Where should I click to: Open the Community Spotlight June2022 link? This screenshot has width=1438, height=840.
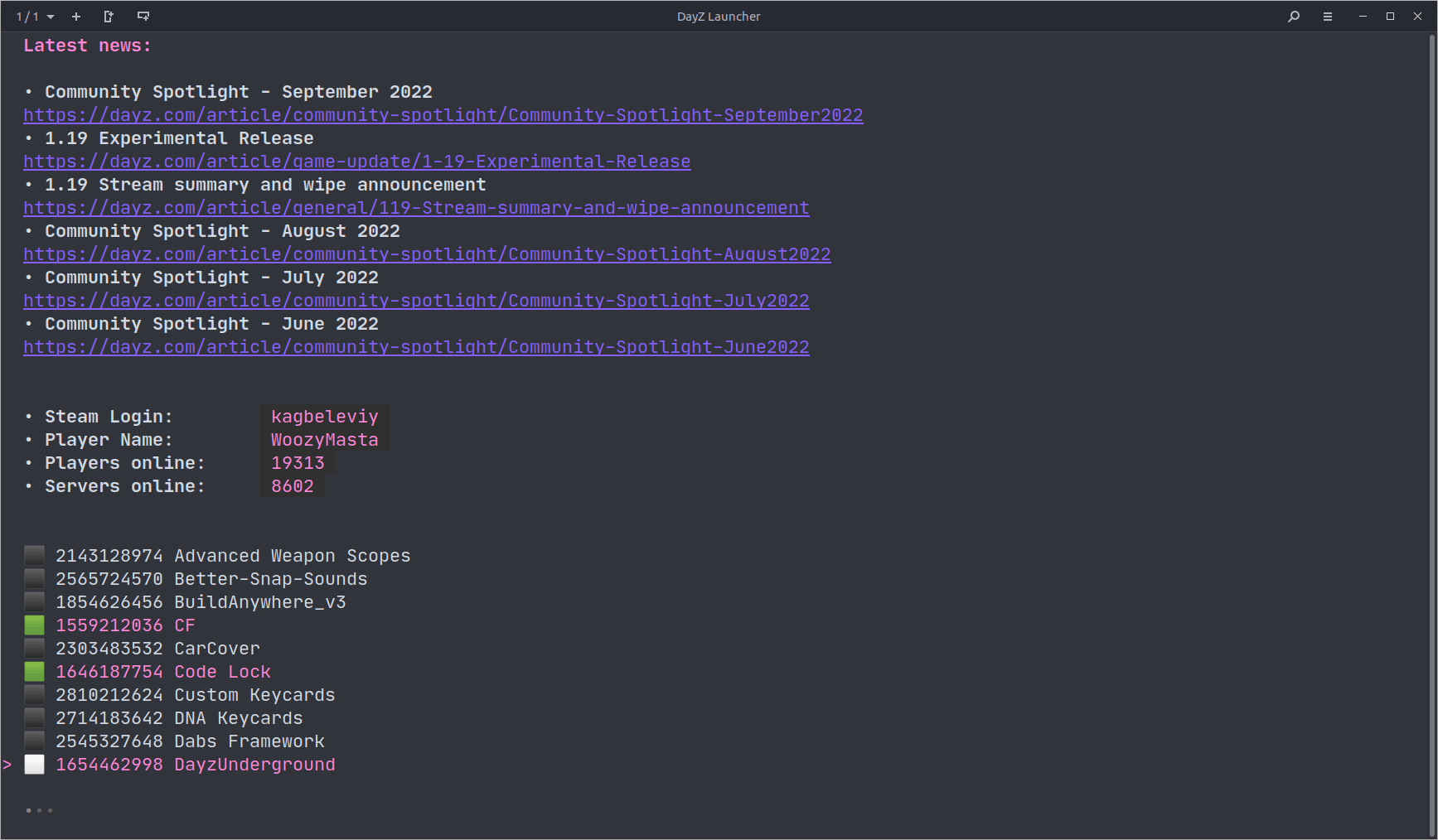[416, 347]
